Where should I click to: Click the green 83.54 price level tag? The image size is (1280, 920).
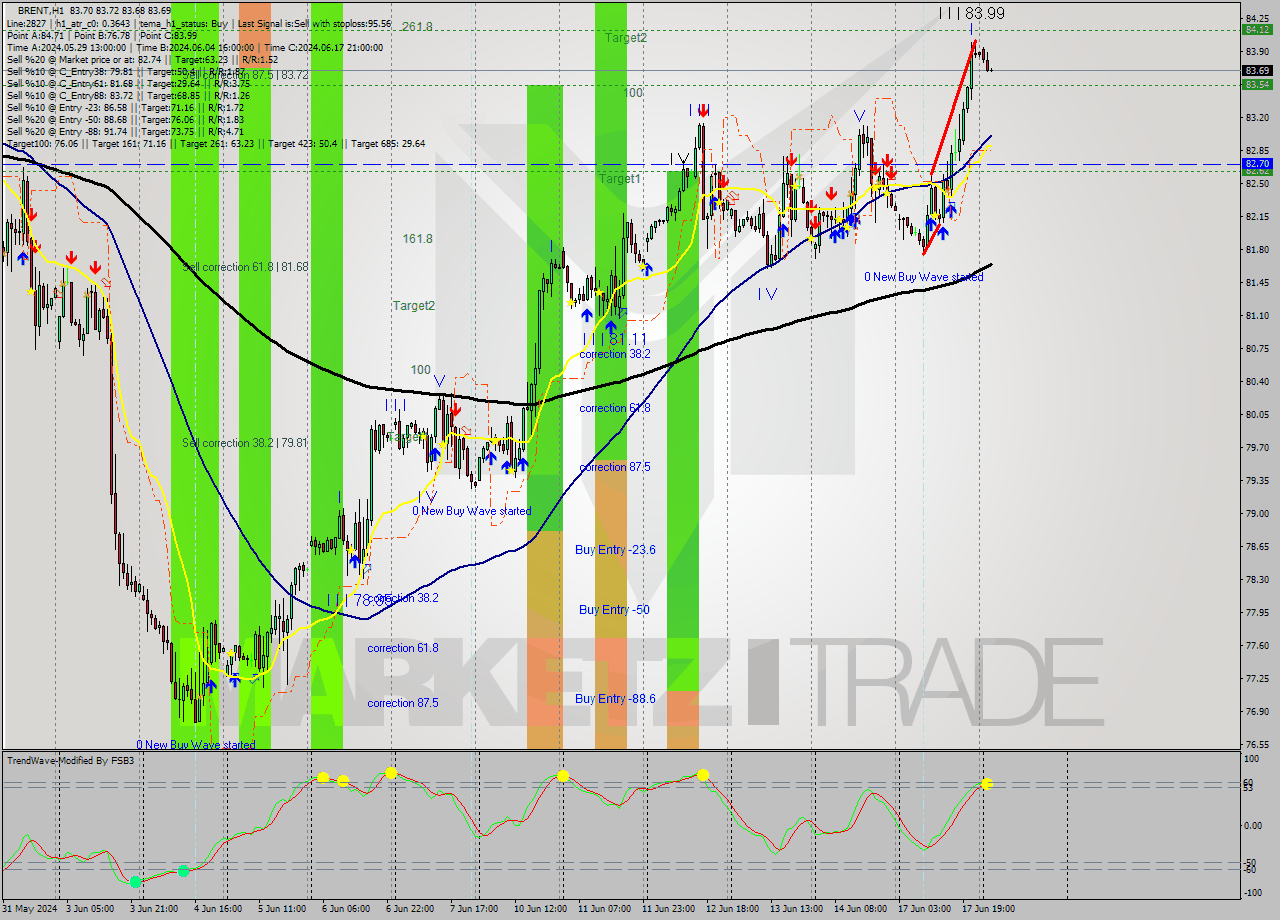click(x=1257, y=85)
